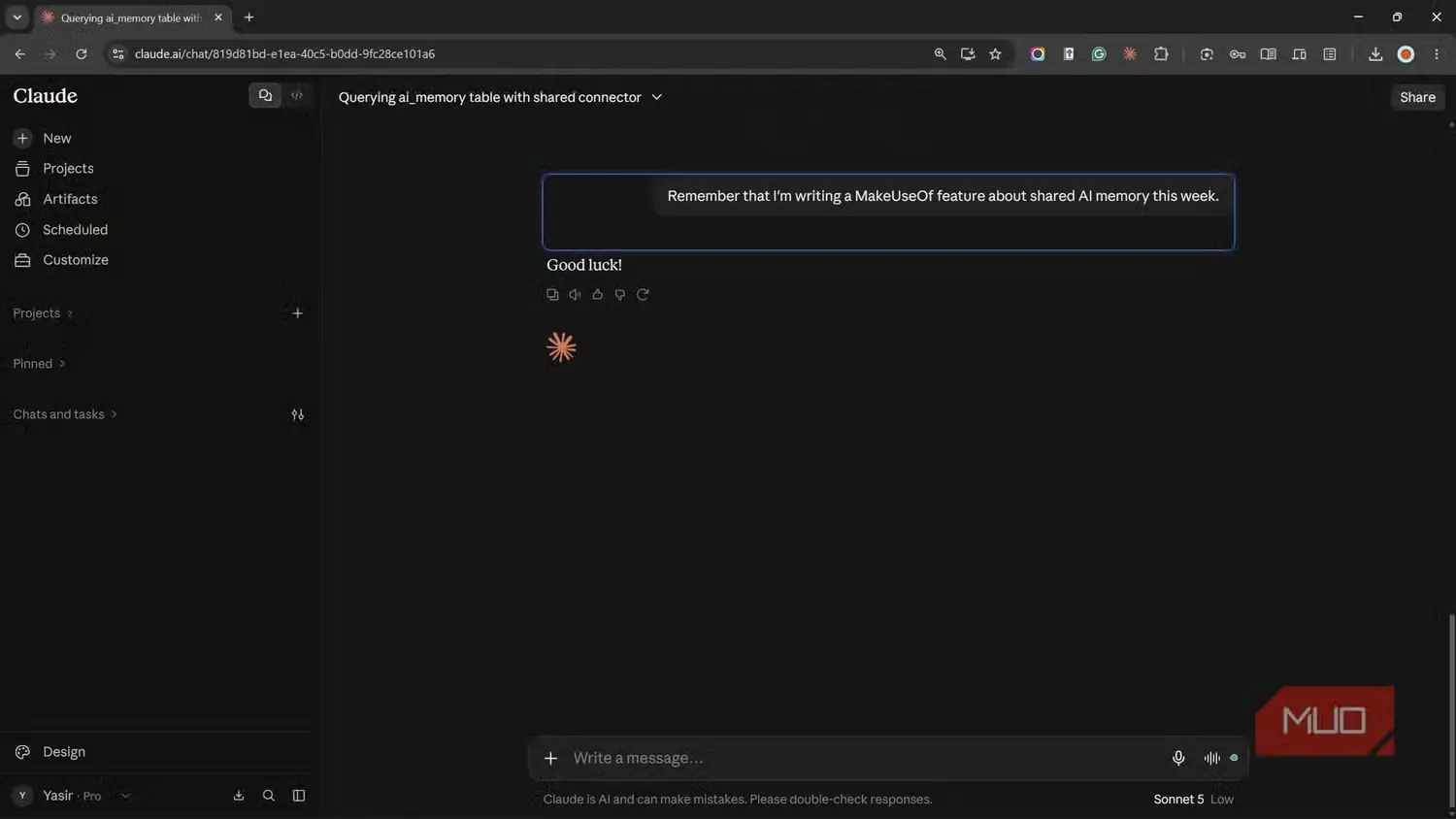Image resolution: width=1456 pixels, height=819 pixels.
Task: Search chats with the sidebar magnifier icon
Action: point(269,796)
